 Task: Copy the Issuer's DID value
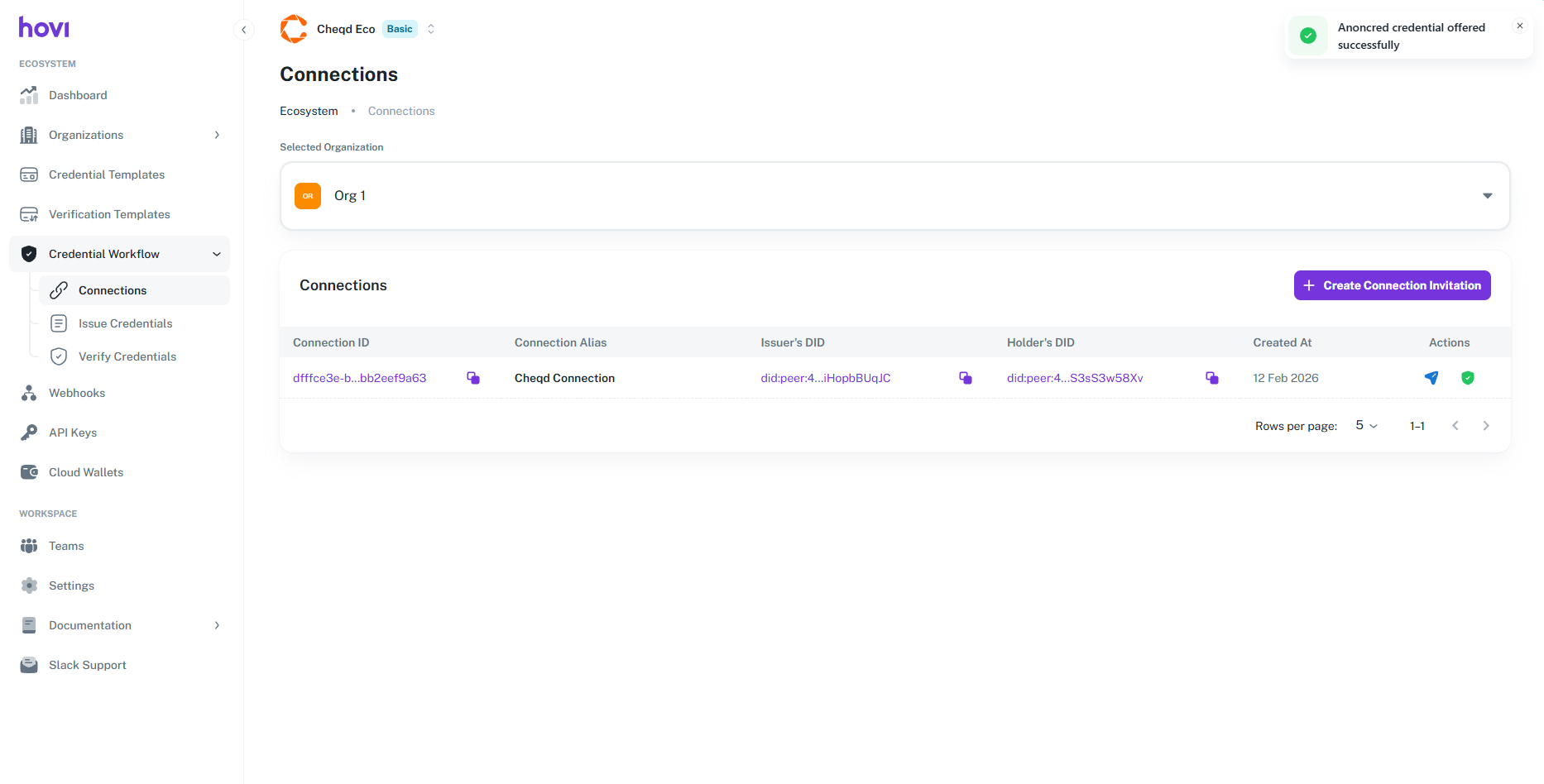[965, 378]
